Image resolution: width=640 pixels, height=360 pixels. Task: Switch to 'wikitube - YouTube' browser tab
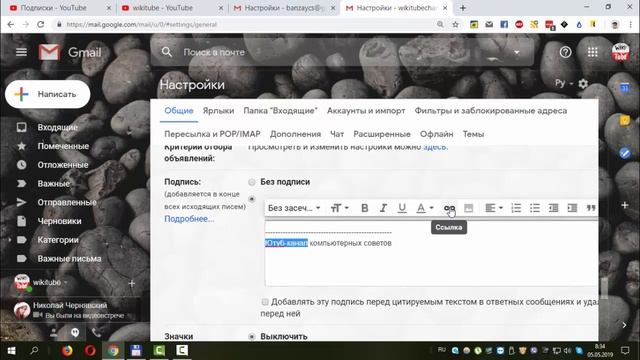click(x=171, y=8)
